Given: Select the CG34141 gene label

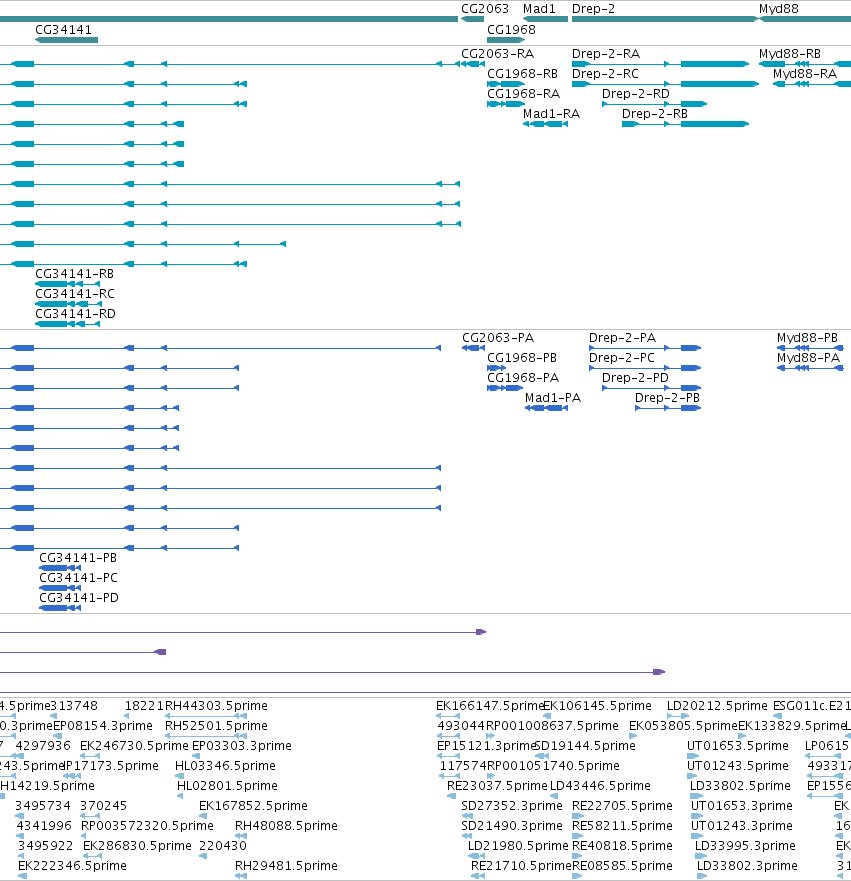Looking at the screenshot, I should point(63,30).
